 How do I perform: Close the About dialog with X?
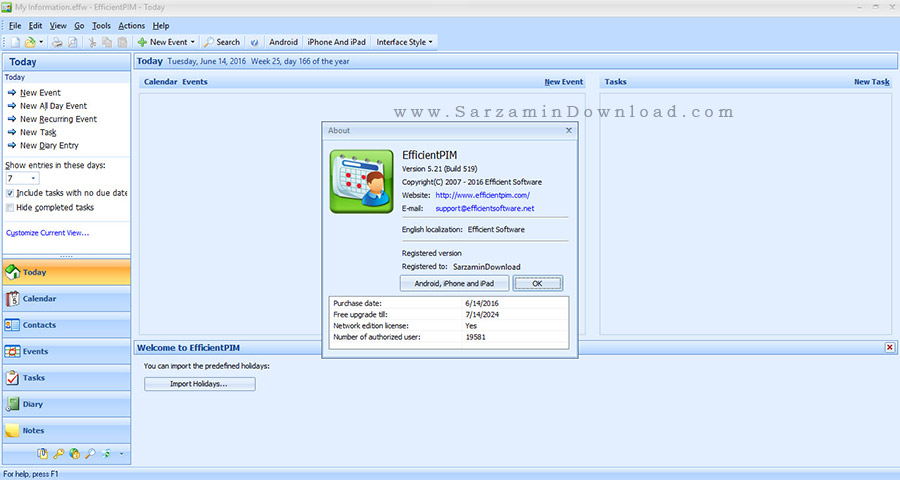click(569, 130)
